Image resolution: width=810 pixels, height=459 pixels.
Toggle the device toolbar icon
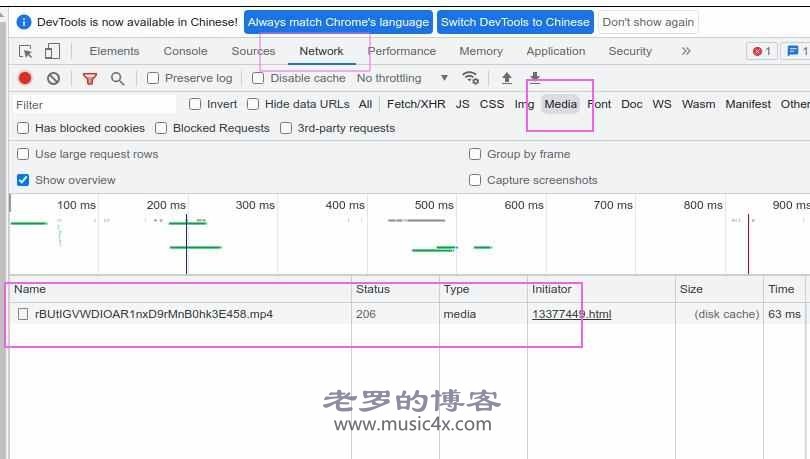tap(52, 51)
